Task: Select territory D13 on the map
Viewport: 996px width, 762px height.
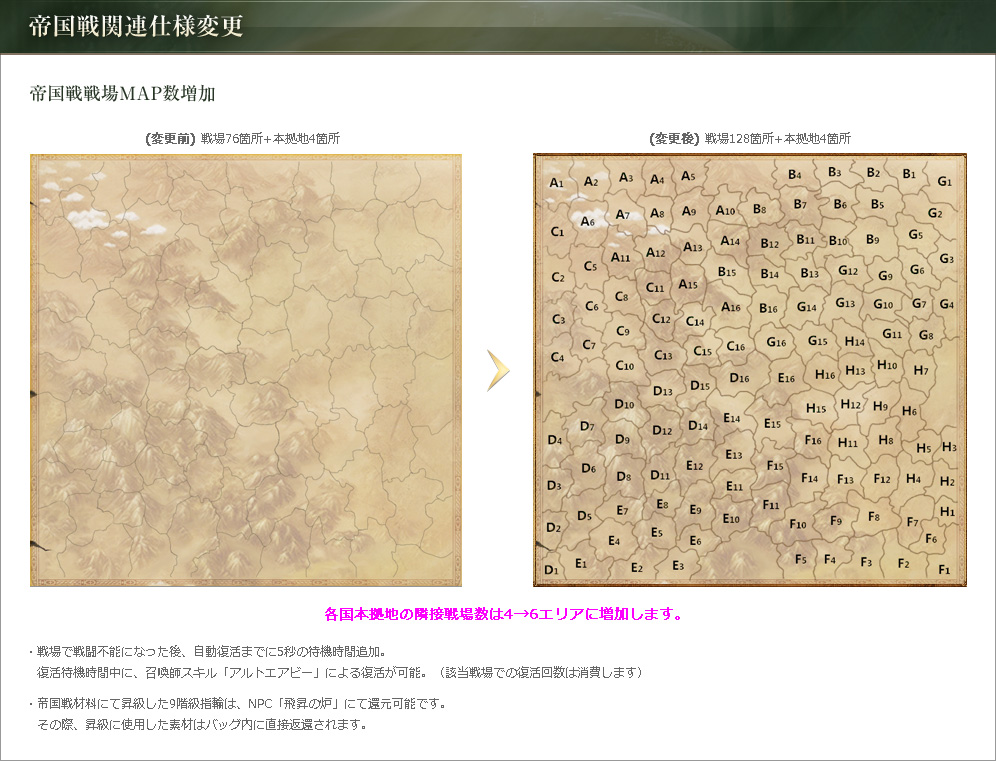Action: (x=663, y=391)
